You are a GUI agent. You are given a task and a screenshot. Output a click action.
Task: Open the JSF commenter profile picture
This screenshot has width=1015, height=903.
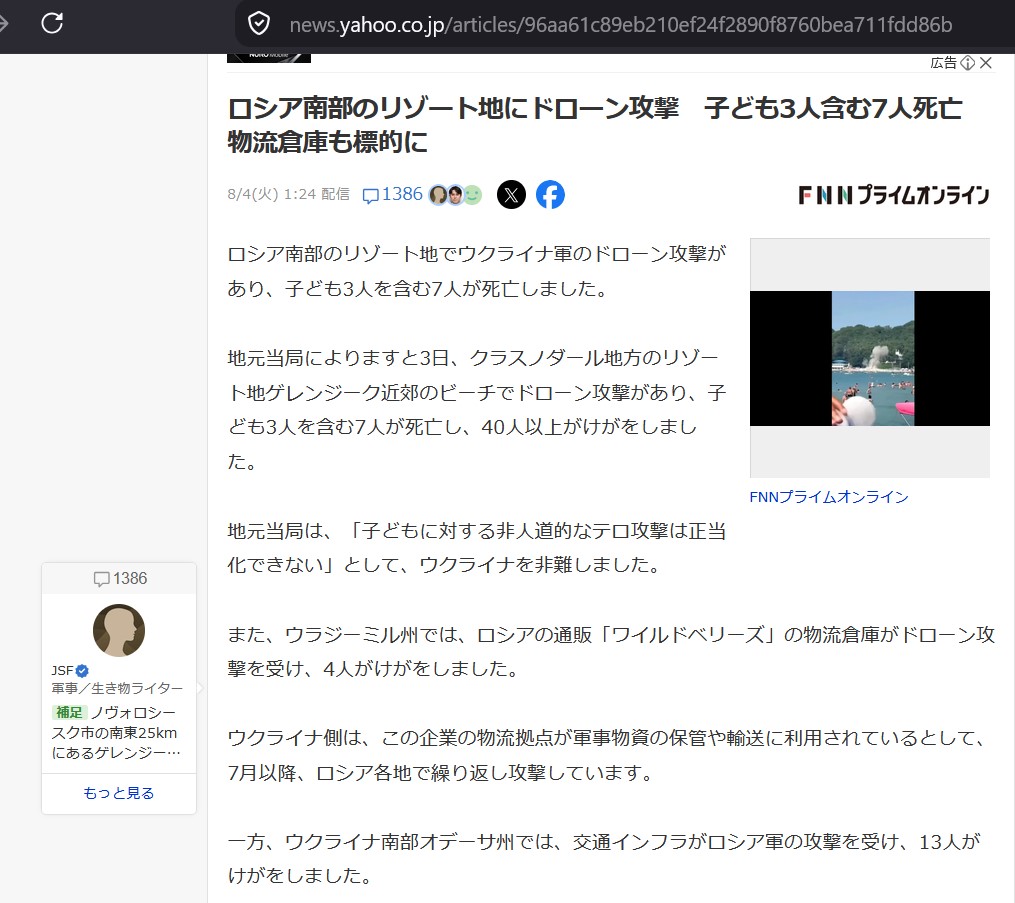[119, 630]
